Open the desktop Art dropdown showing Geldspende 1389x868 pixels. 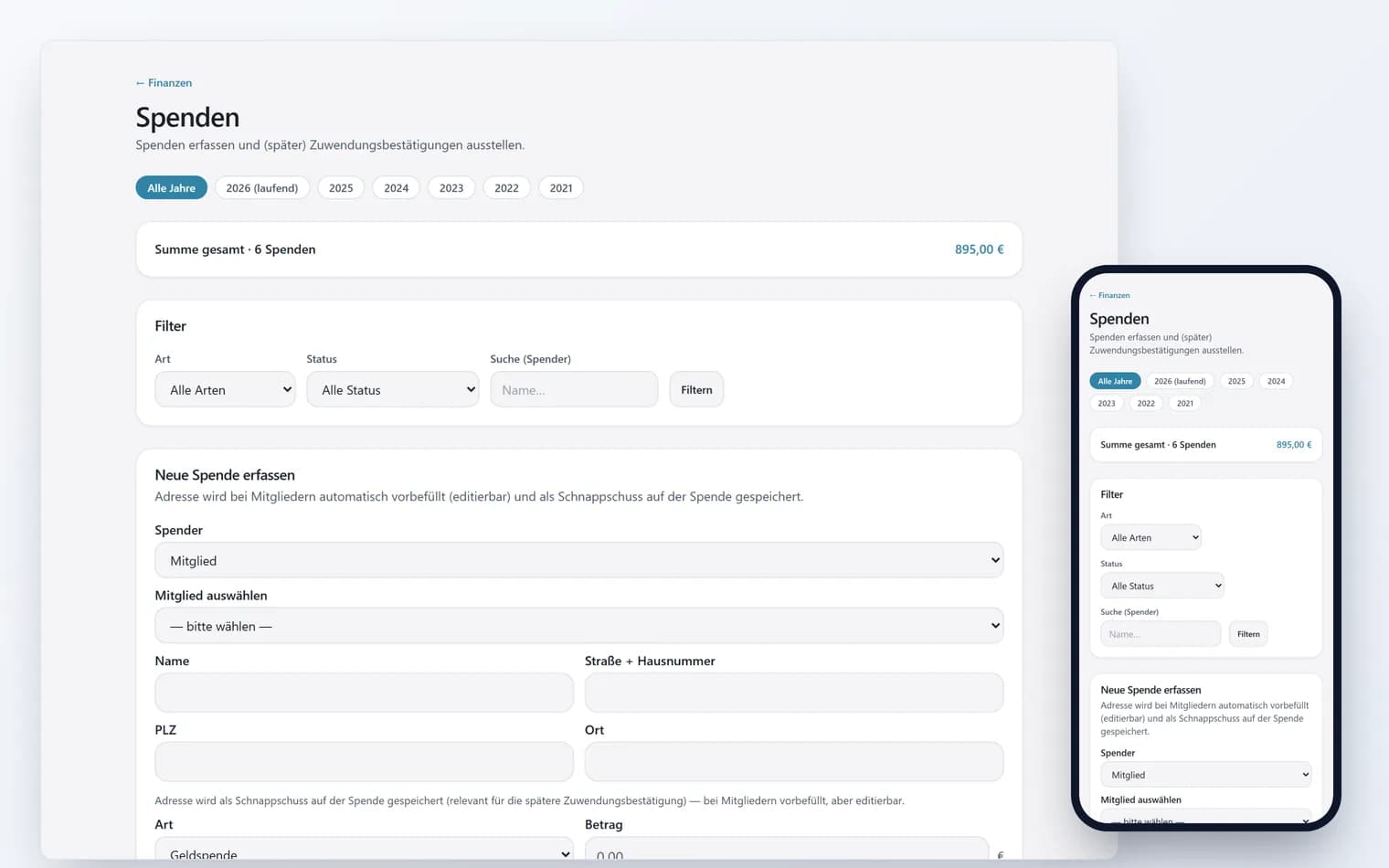tap(365, 850)
